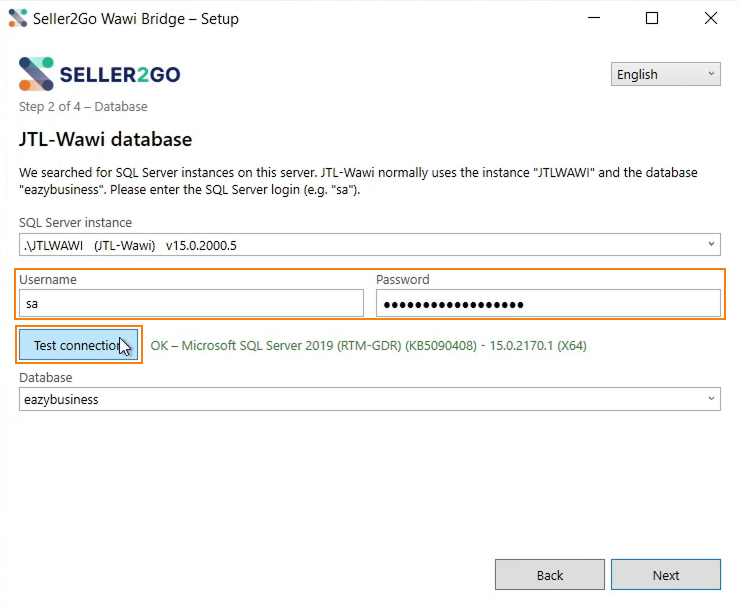Minimize the Setup window
Screen dimensions: 738x608
[x=594, y=18]
